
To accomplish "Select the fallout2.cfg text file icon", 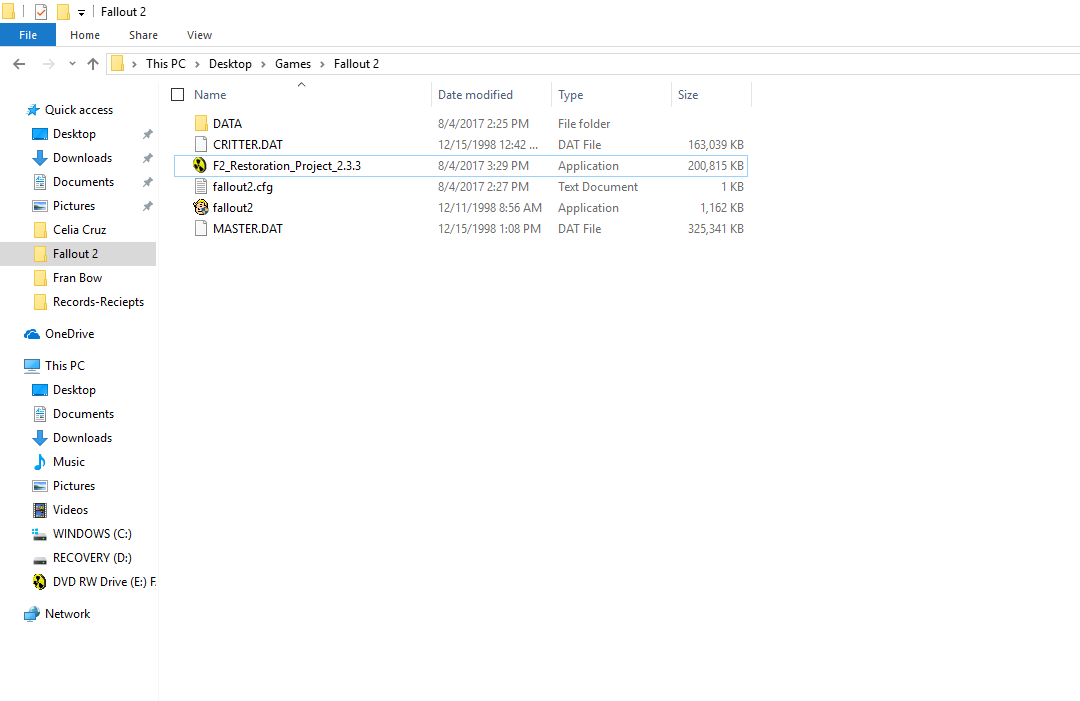I will pyautogui.click(x=200, y=187).
